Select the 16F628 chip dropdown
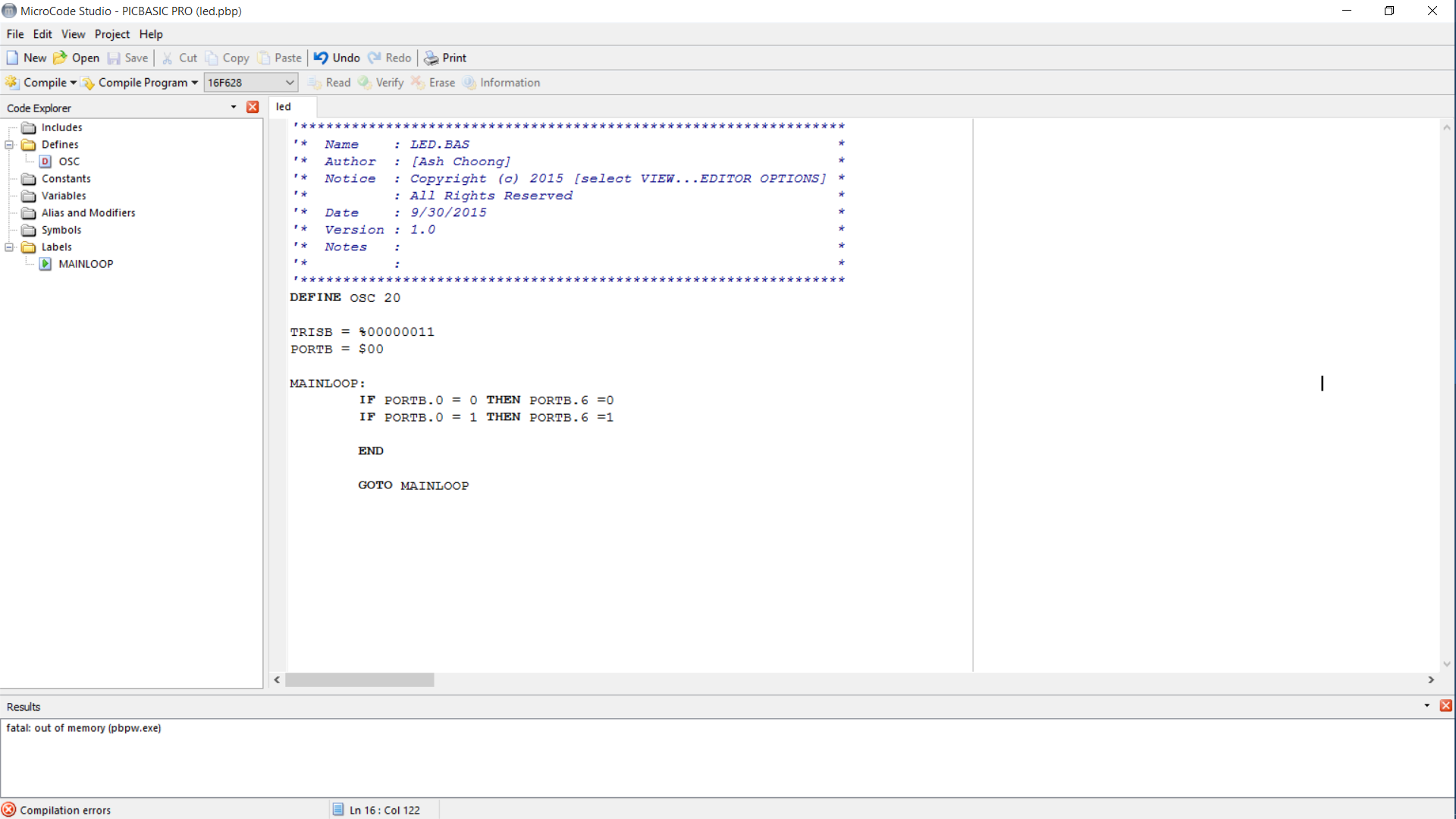This screenshot has height=819, width=1456. (x=250, y=82)
